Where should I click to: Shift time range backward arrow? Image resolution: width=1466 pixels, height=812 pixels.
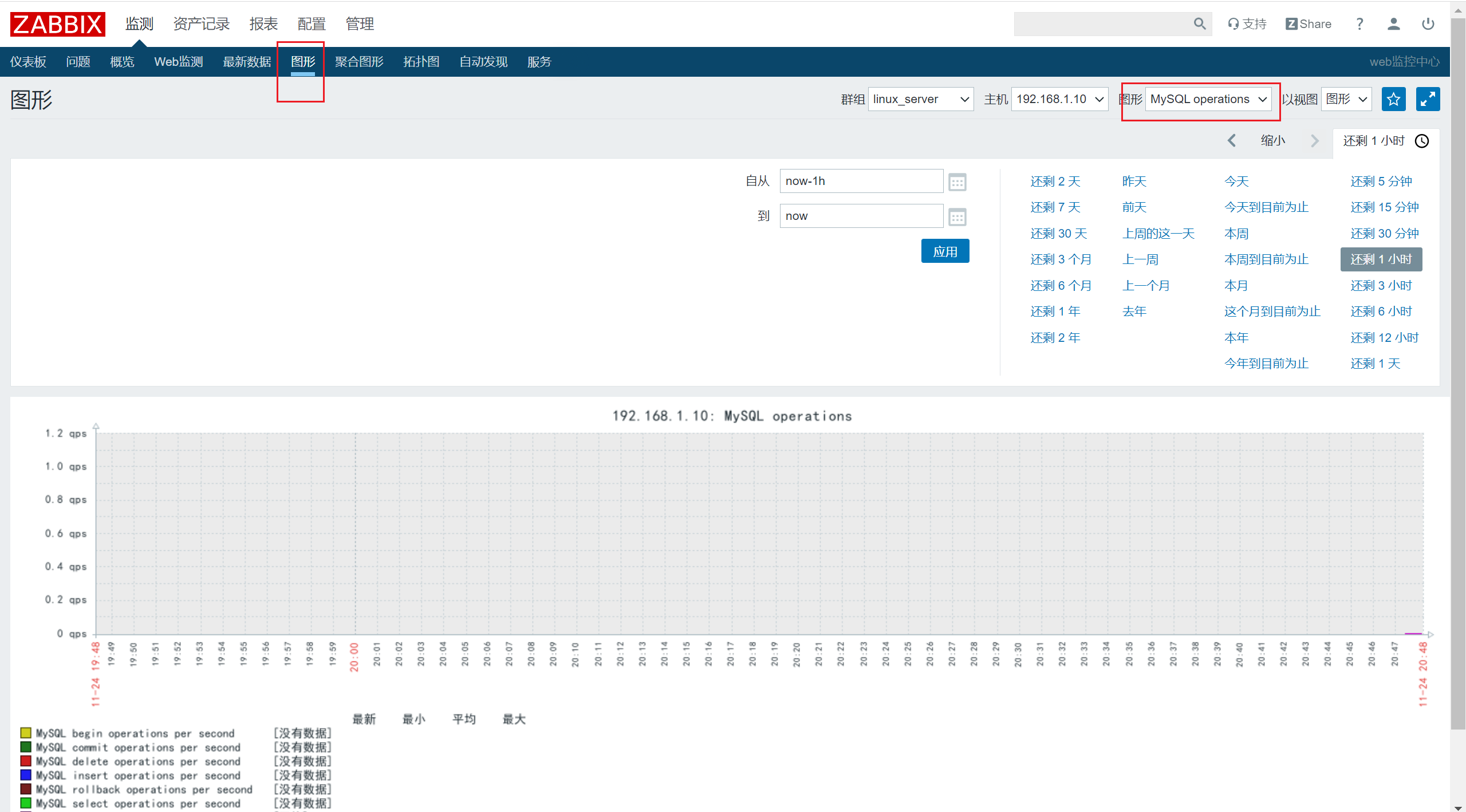pyautogui.click(x=1232, y=141)
